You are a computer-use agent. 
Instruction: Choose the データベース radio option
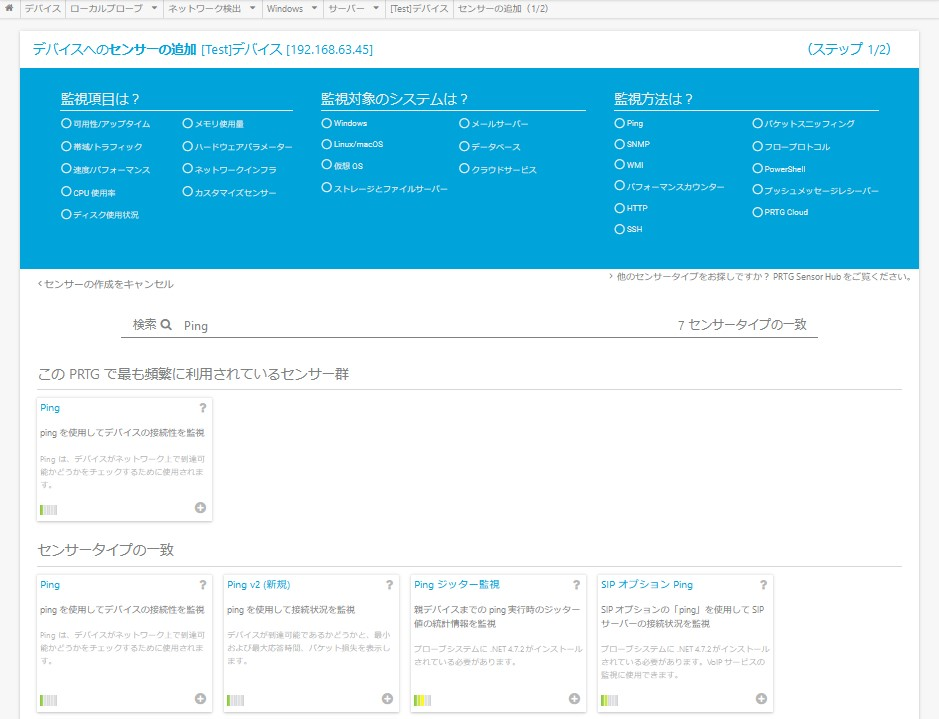tap(464, 146)
